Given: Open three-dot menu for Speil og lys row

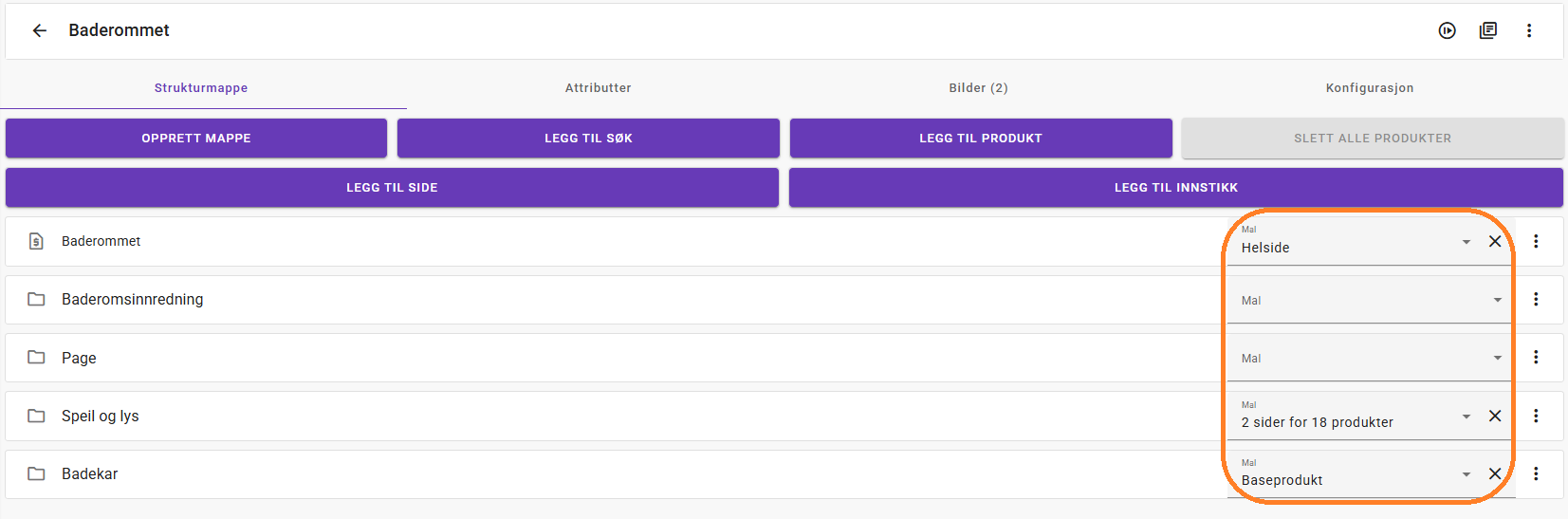Looking at the screenshot, I should pyautogui.click(x=1536, y=416).
